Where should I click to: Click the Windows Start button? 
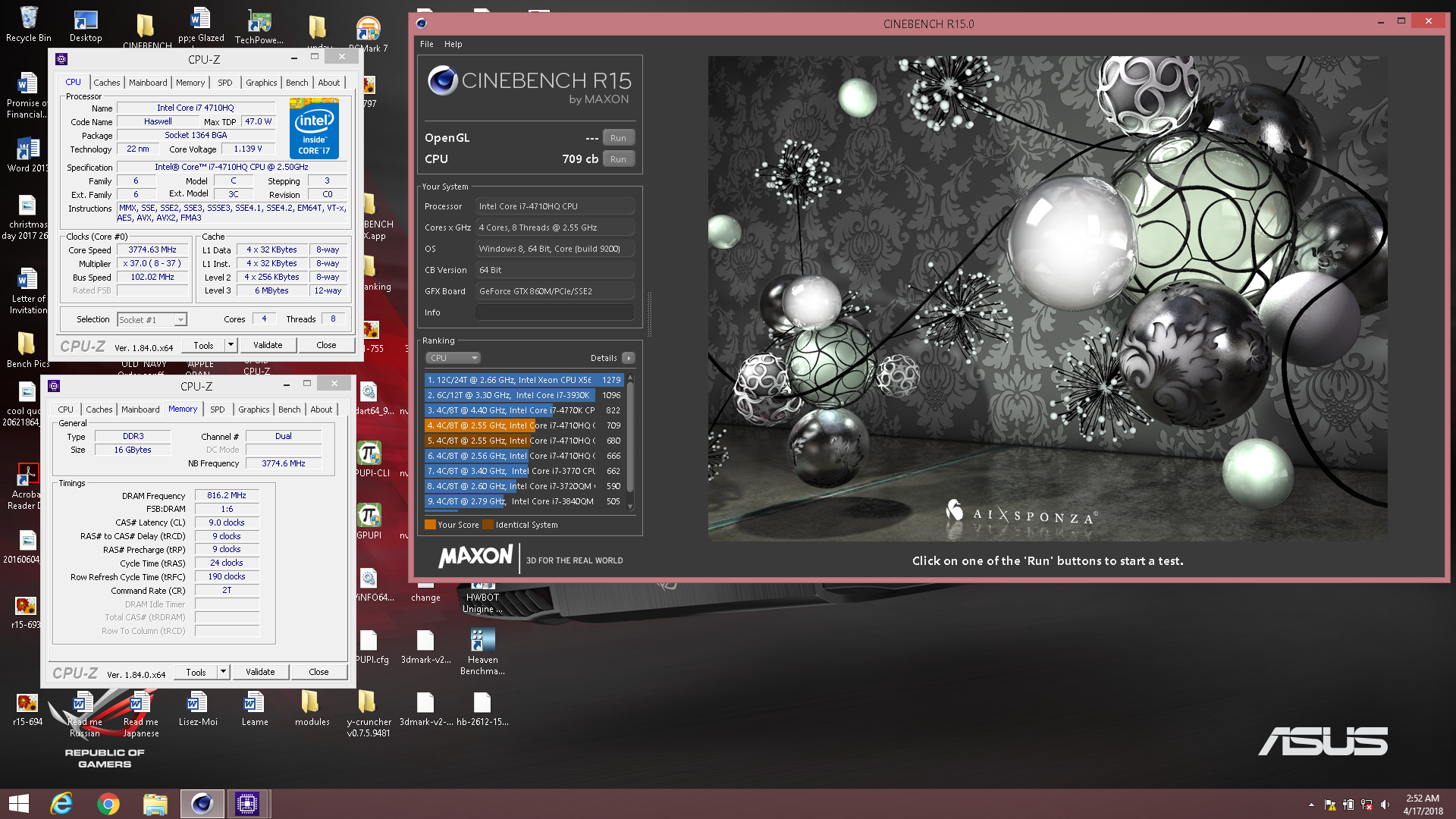click(19, 804)
